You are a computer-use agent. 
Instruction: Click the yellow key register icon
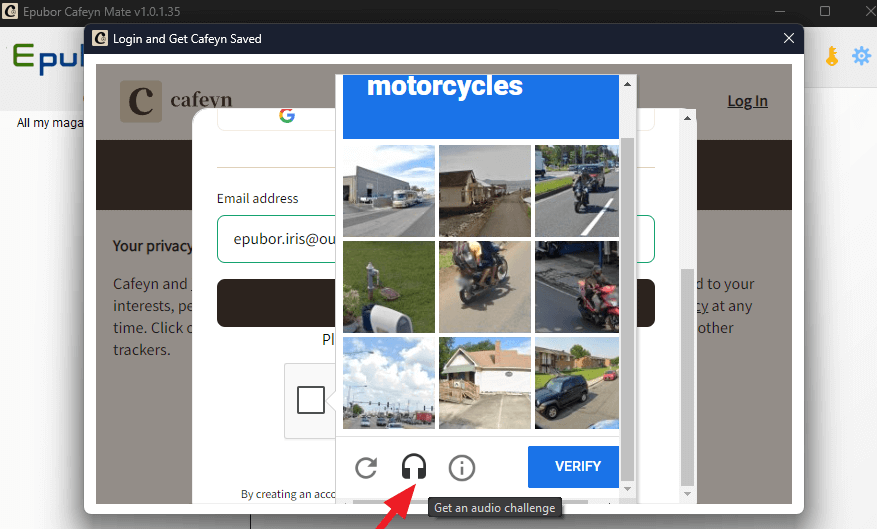(832, 57)
